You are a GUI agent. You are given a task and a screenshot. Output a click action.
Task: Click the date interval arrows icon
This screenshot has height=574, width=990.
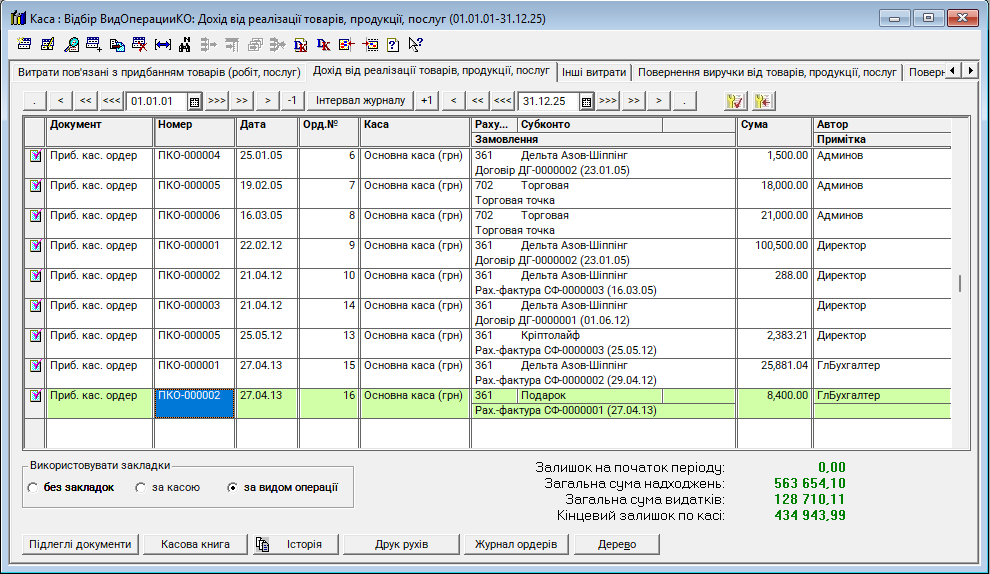pos(163,44)
